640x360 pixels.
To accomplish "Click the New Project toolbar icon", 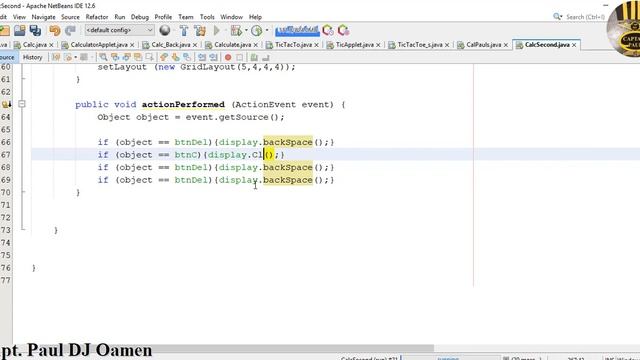I will 5,30.
